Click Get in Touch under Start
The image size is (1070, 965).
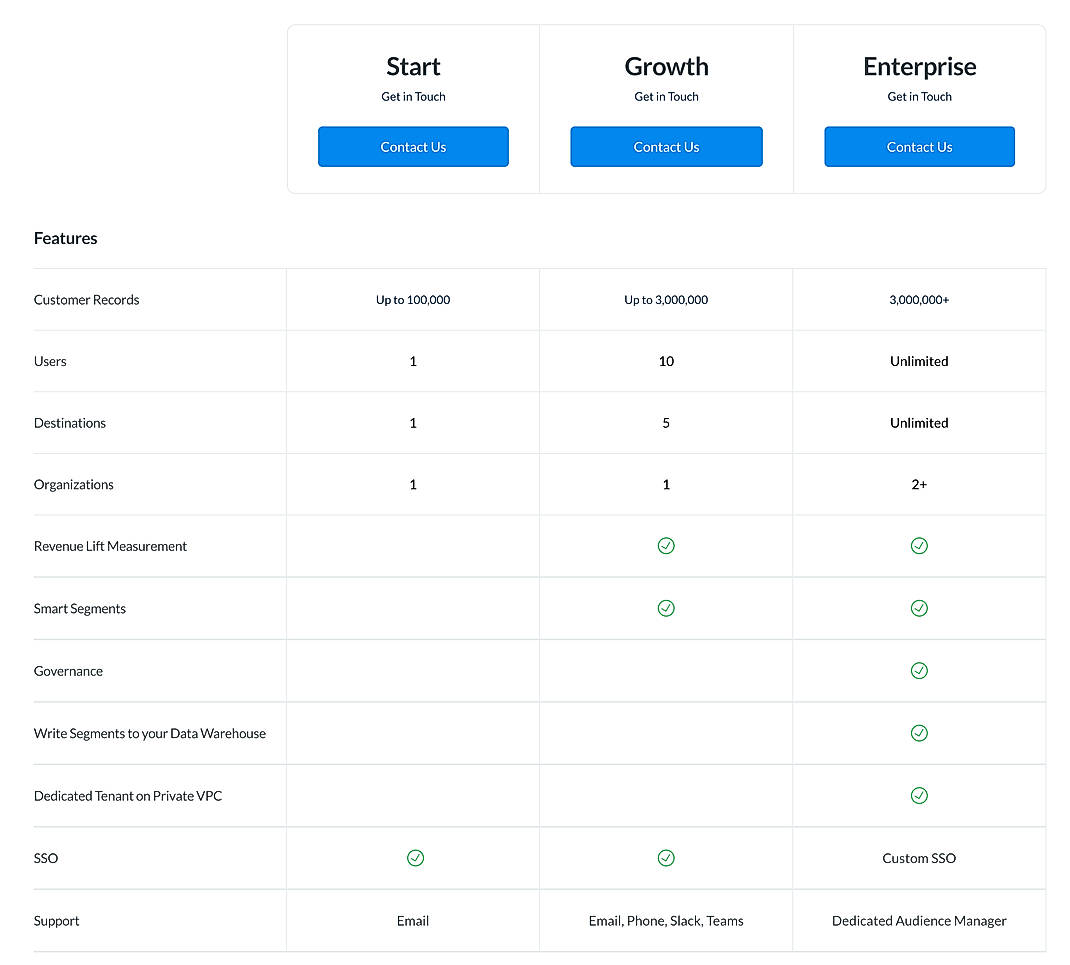point(413,96)
